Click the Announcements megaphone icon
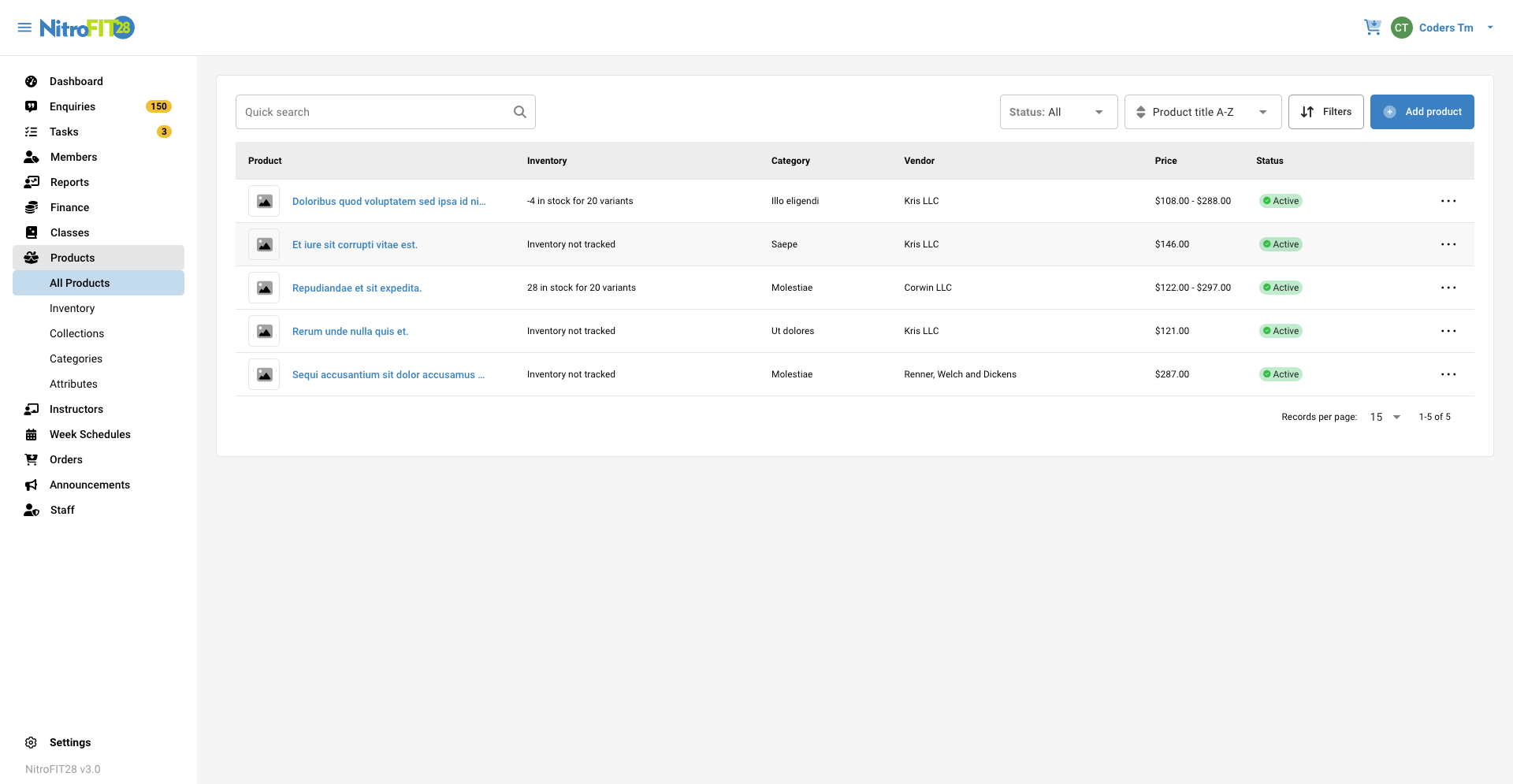 (31, 485)
